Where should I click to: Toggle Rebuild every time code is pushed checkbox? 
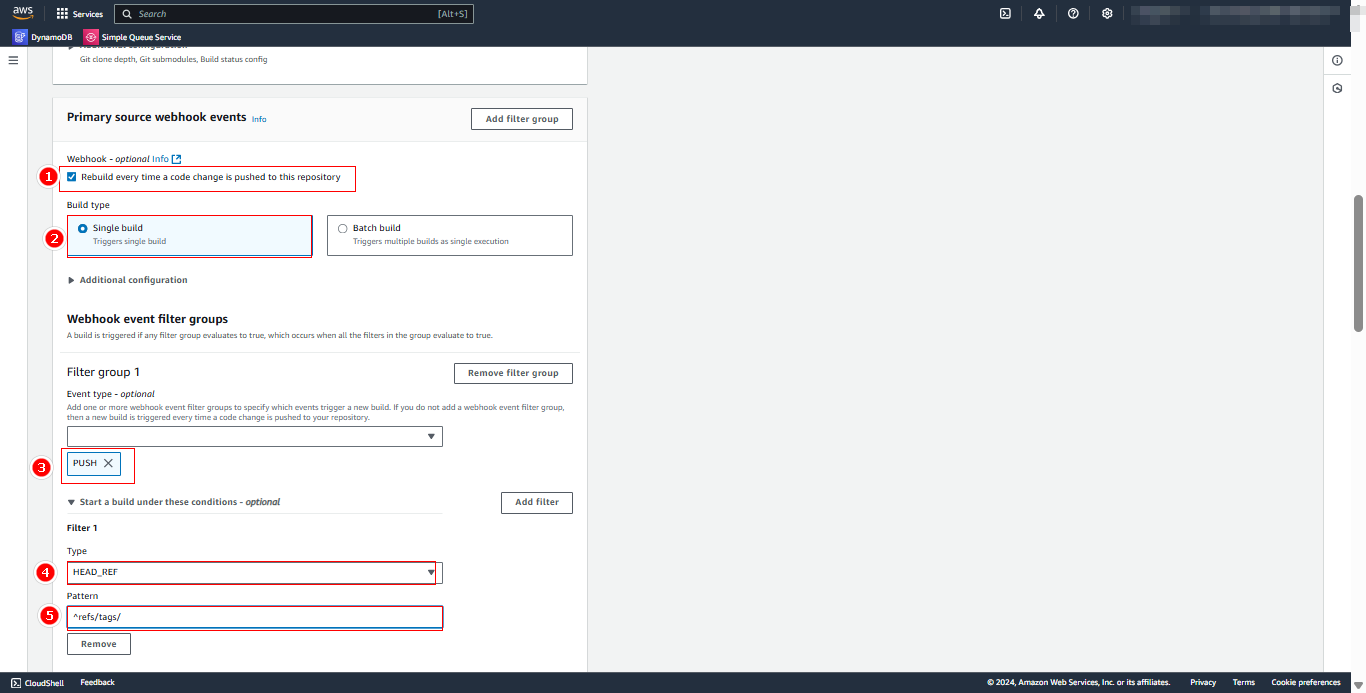tap(71, 177)
